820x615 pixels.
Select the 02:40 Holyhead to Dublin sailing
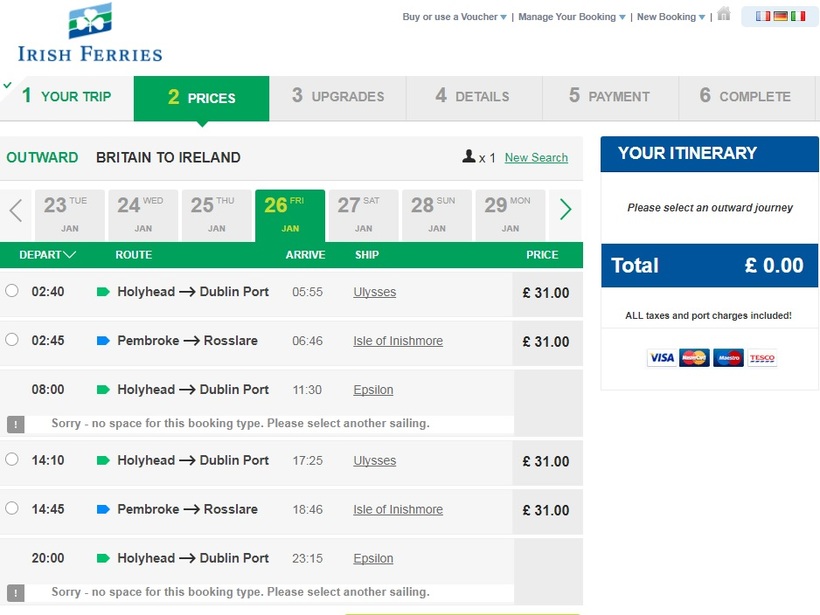click(12, 291)
